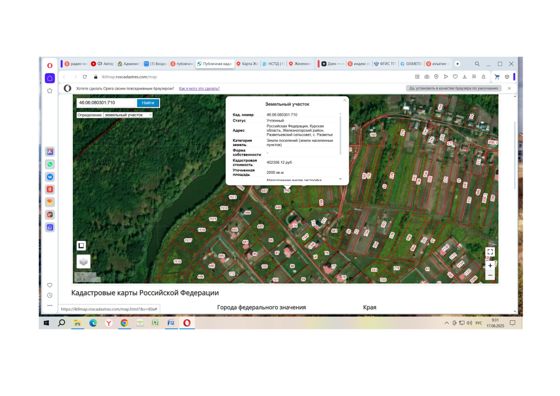The width and height of the screenshot is (560, 396).
Task: Zoom in the map with plus button
Action: coord(490,266)
